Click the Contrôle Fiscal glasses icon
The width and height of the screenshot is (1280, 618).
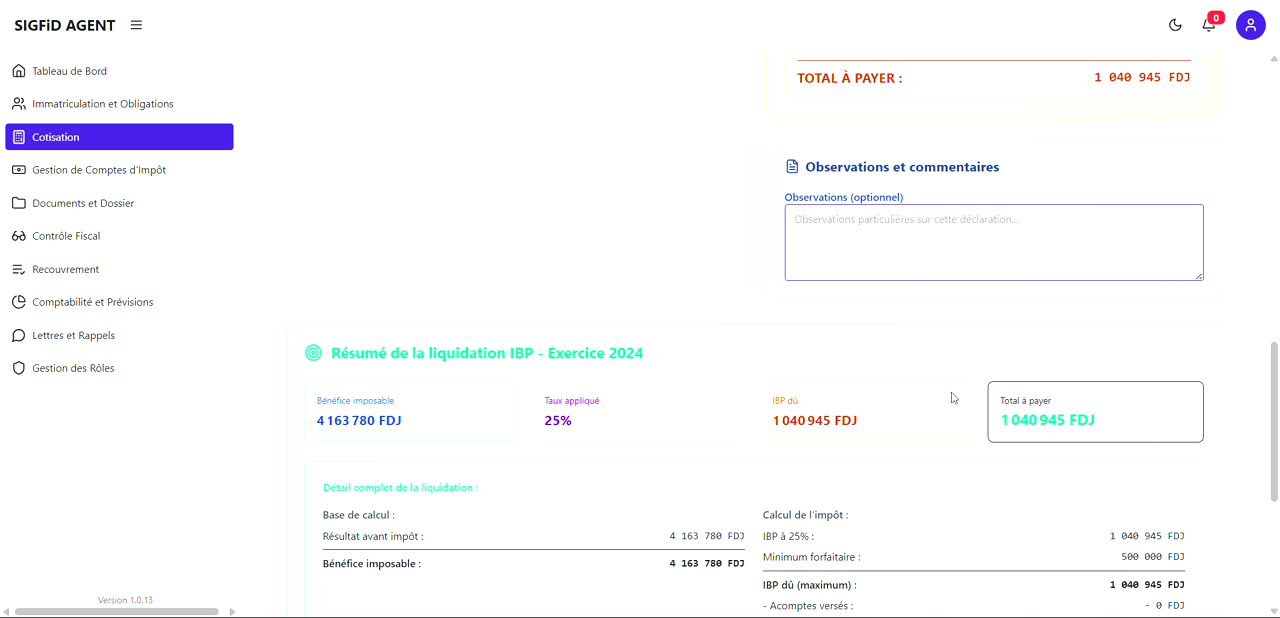18,236
